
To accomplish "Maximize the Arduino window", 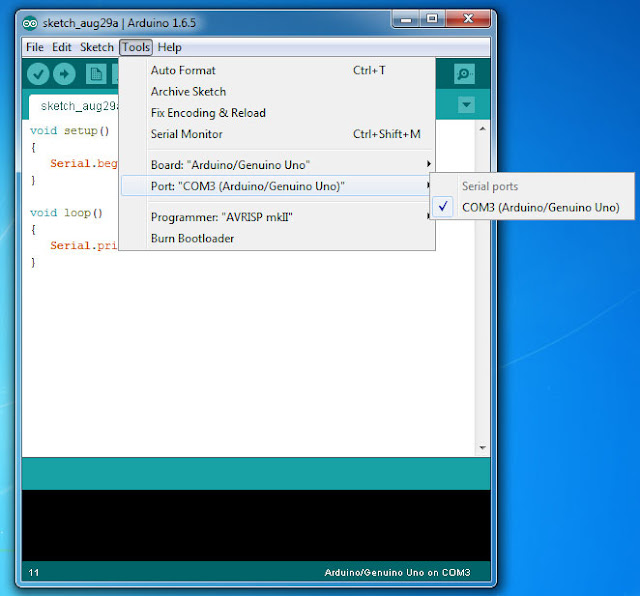I will (x=432, y=19).
